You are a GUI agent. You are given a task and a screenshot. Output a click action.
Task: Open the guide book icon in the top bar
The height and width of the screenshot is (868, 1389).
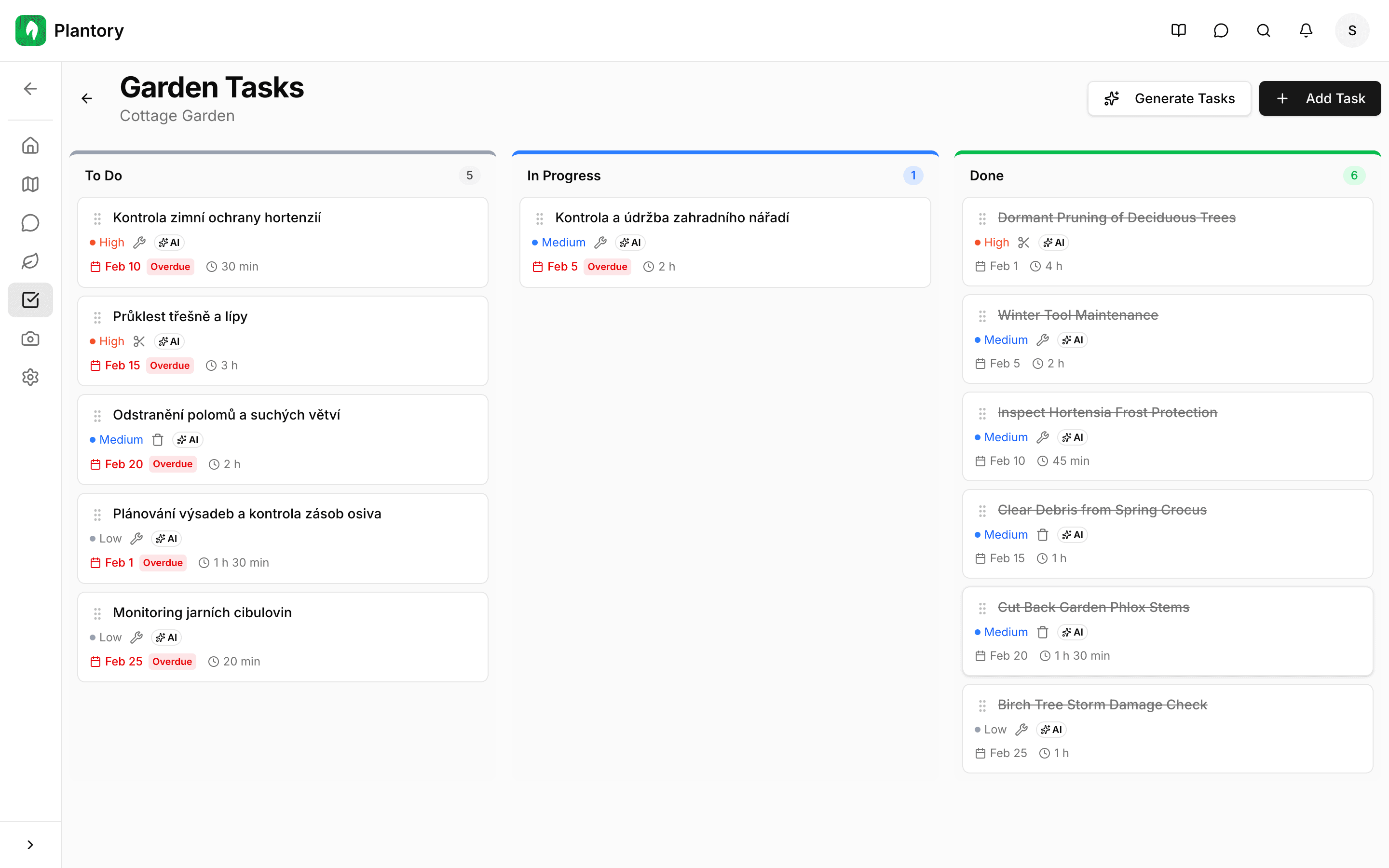1178,30
